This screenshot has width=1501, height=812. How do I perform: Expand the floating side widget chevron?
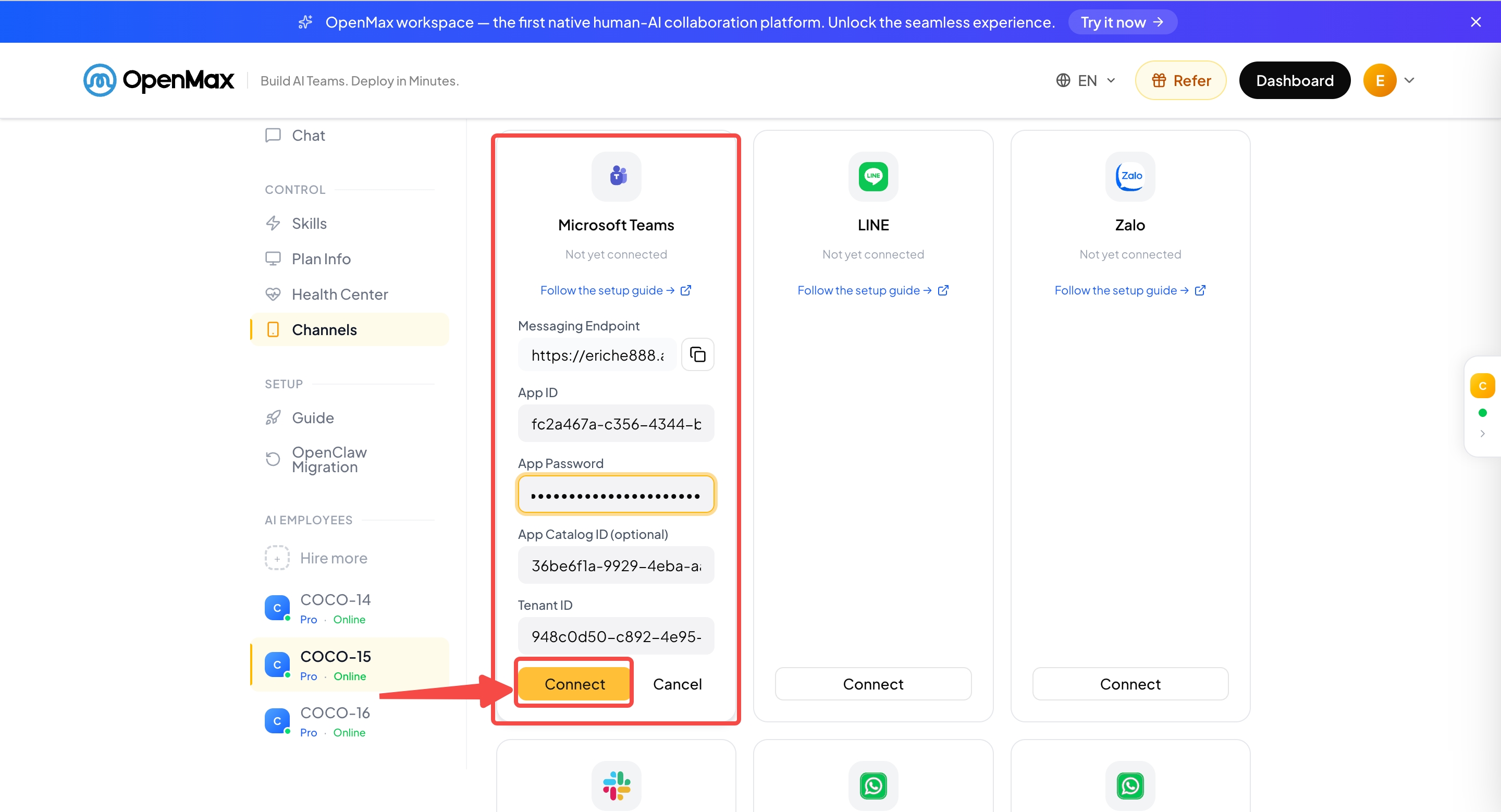[x=1482, y=434]
